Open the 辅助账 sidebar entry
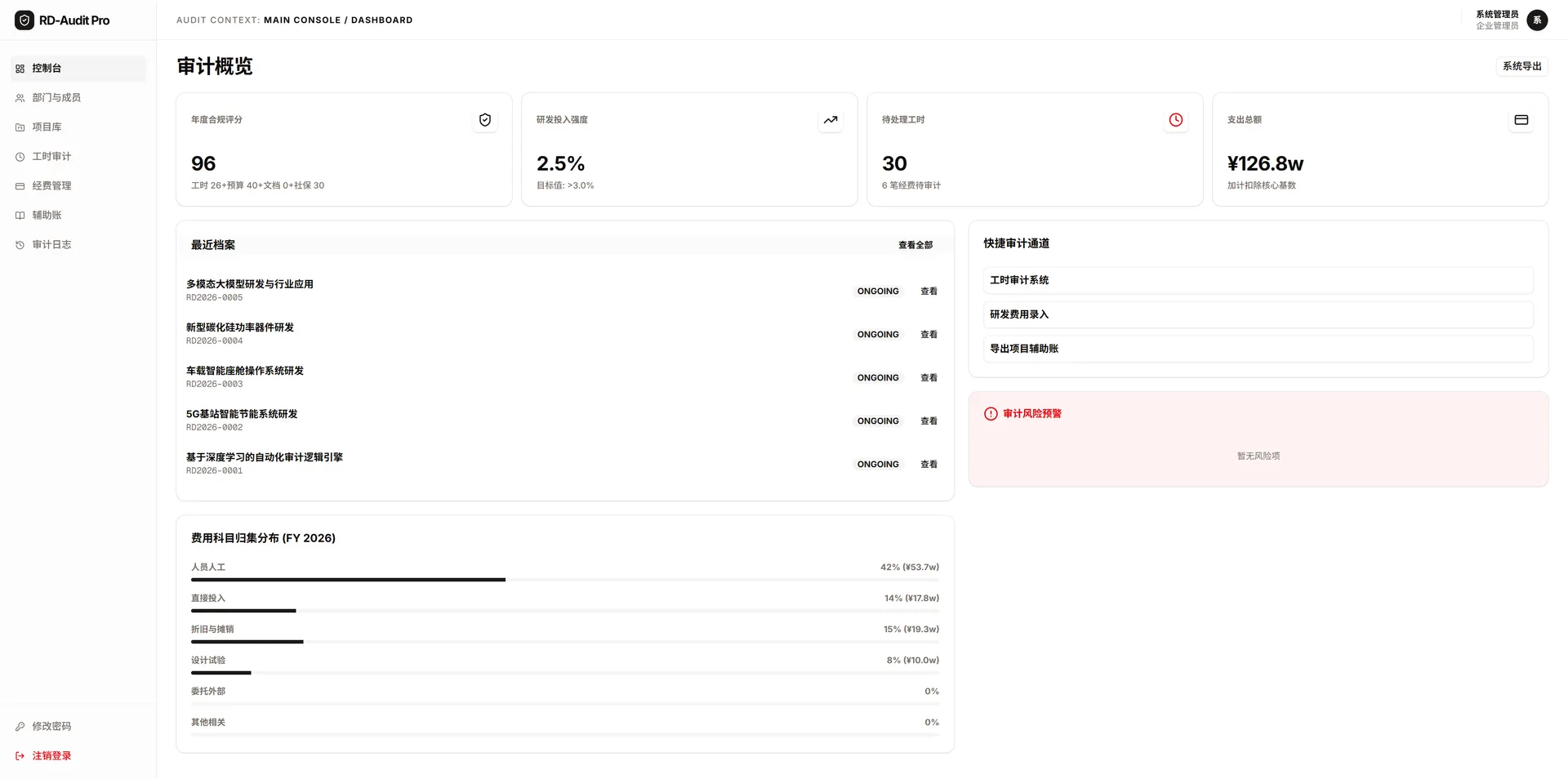 [x=78, y=216]
